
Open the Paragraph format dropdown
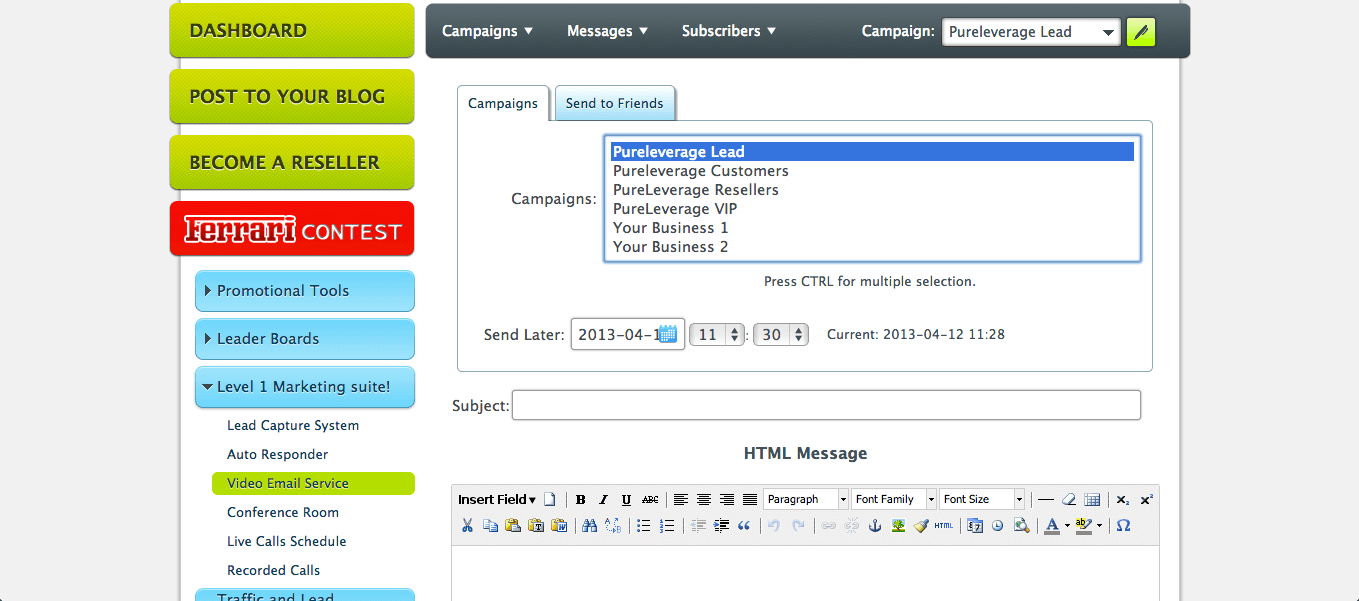[x=806, y=499]
